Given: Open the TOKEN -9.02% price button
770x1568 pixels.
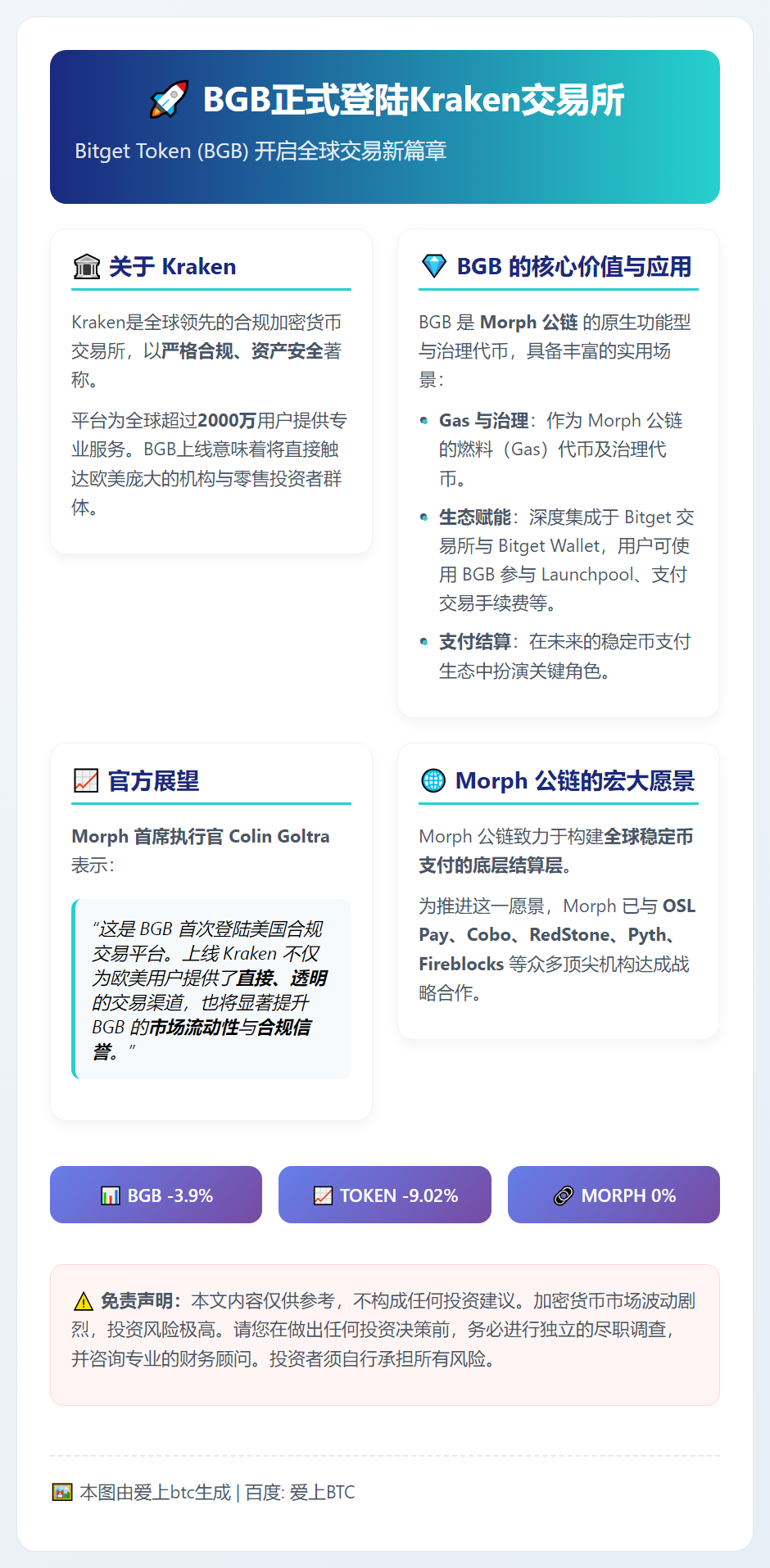Looking at the screenshot, I should 385,1195.
